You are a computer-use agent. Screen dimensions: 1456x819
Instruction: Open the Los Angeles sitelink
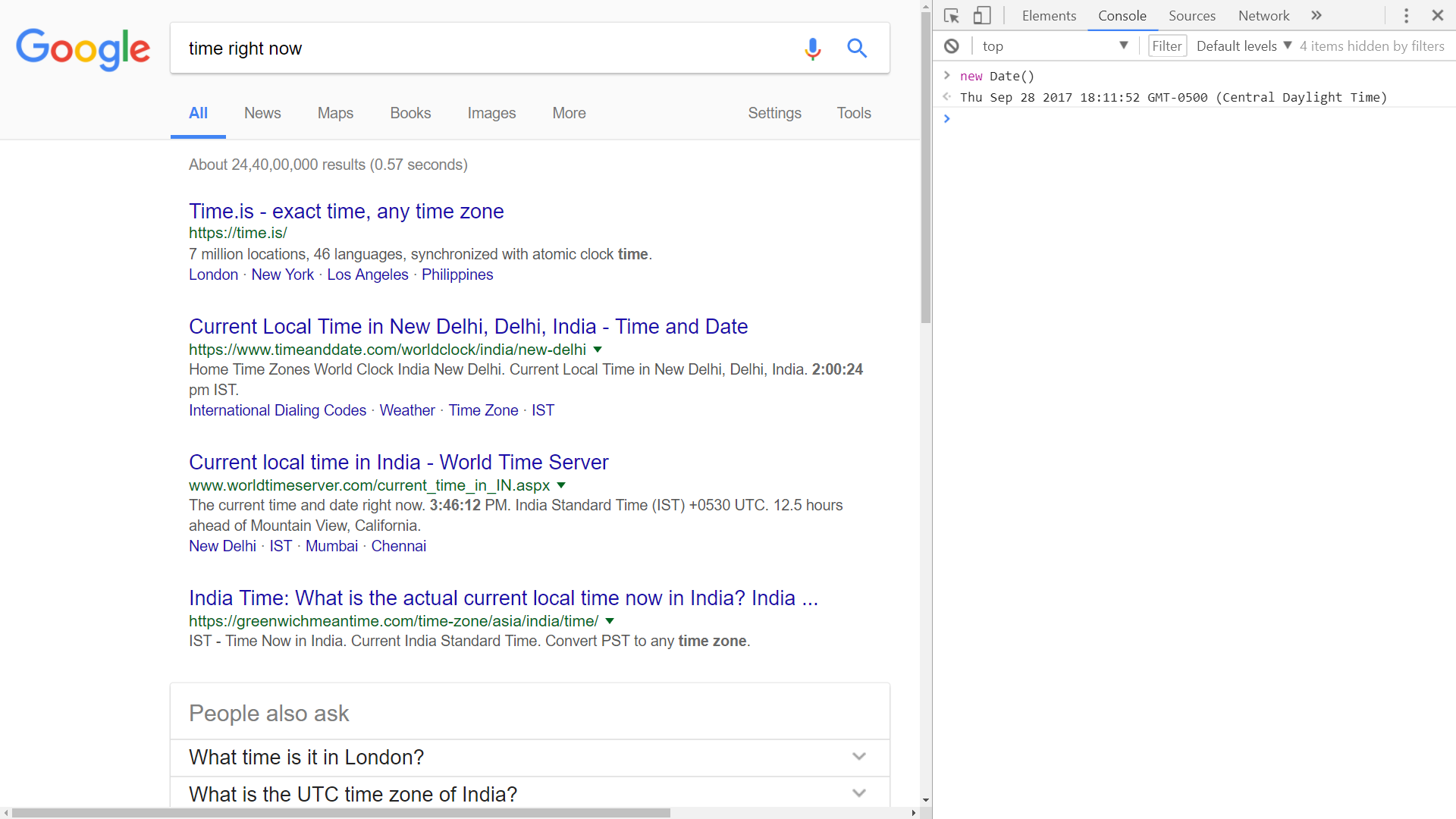(x=368, y=275)
